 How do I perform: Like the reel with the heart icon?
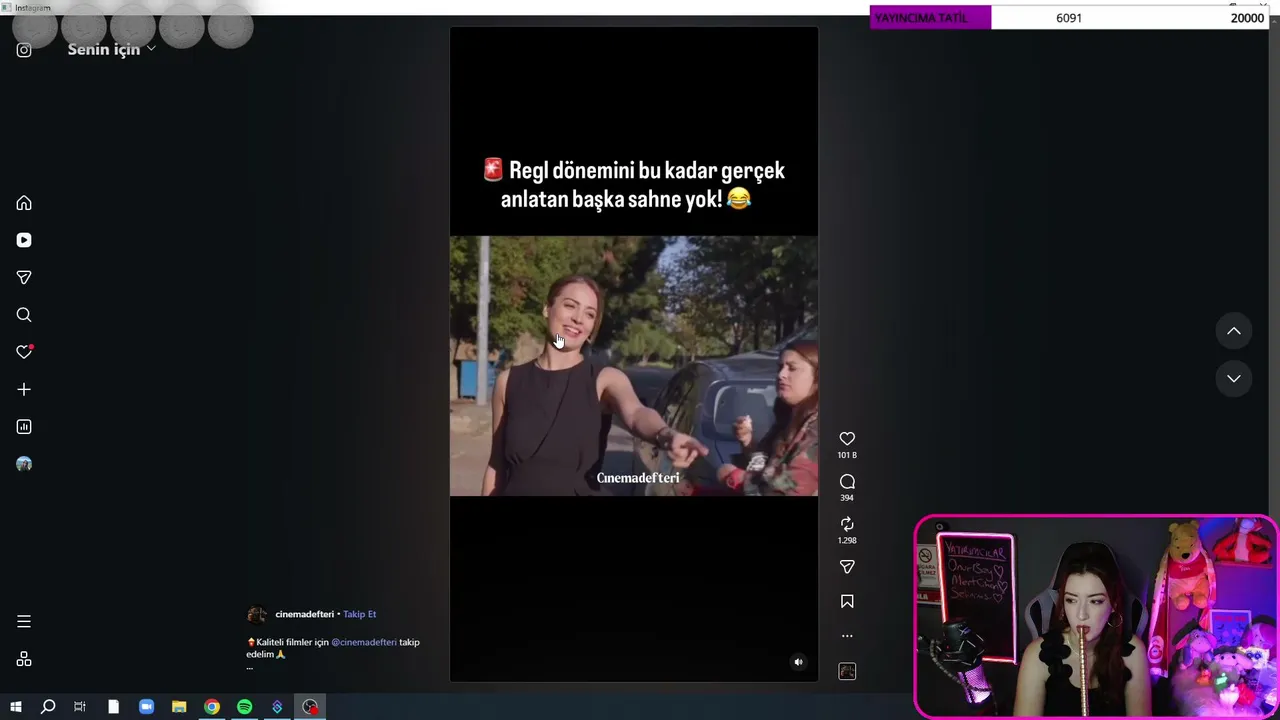(847, 438)
